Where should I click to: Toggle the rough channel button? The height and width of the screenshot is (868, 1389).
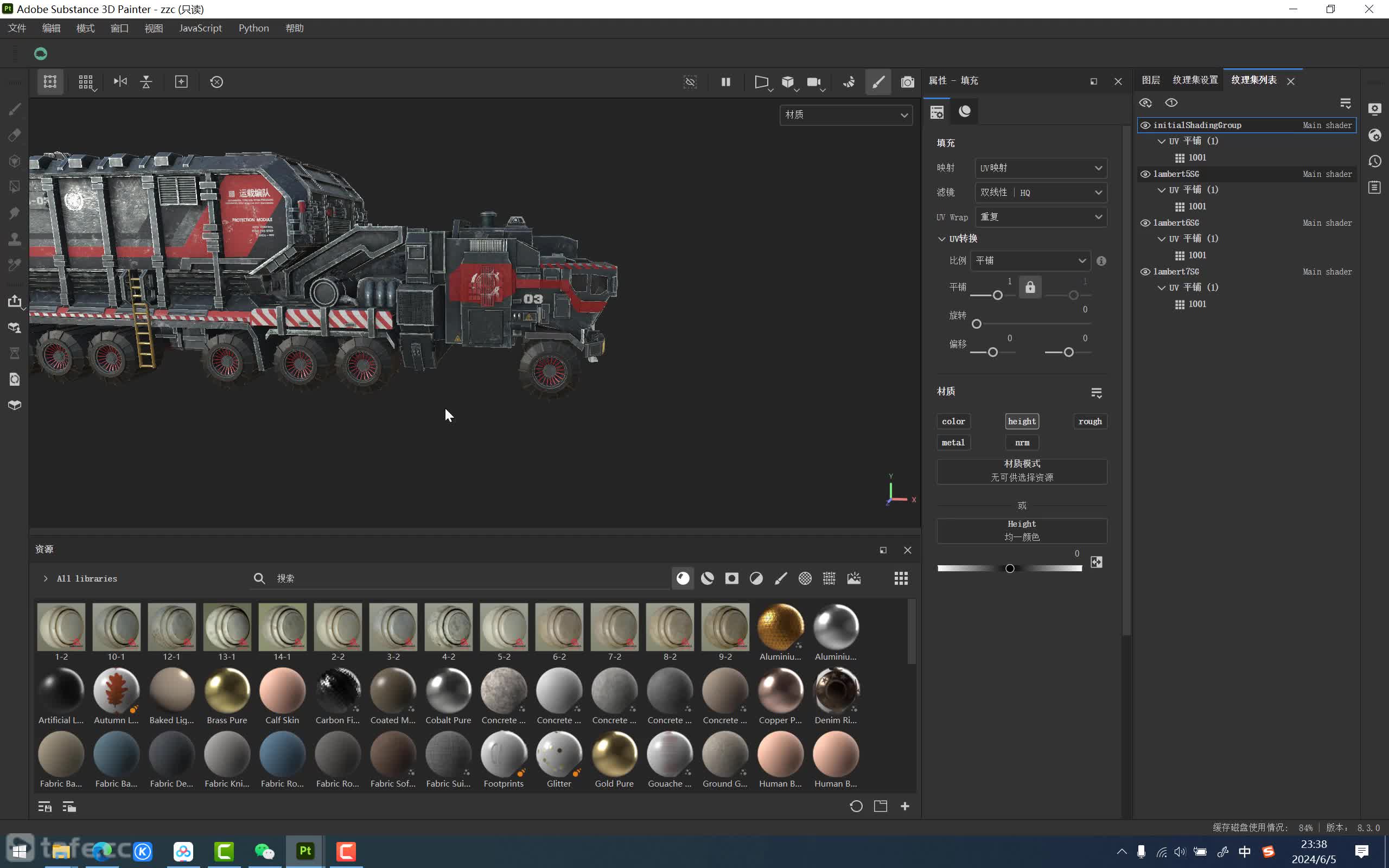[x=1090, y=422]
